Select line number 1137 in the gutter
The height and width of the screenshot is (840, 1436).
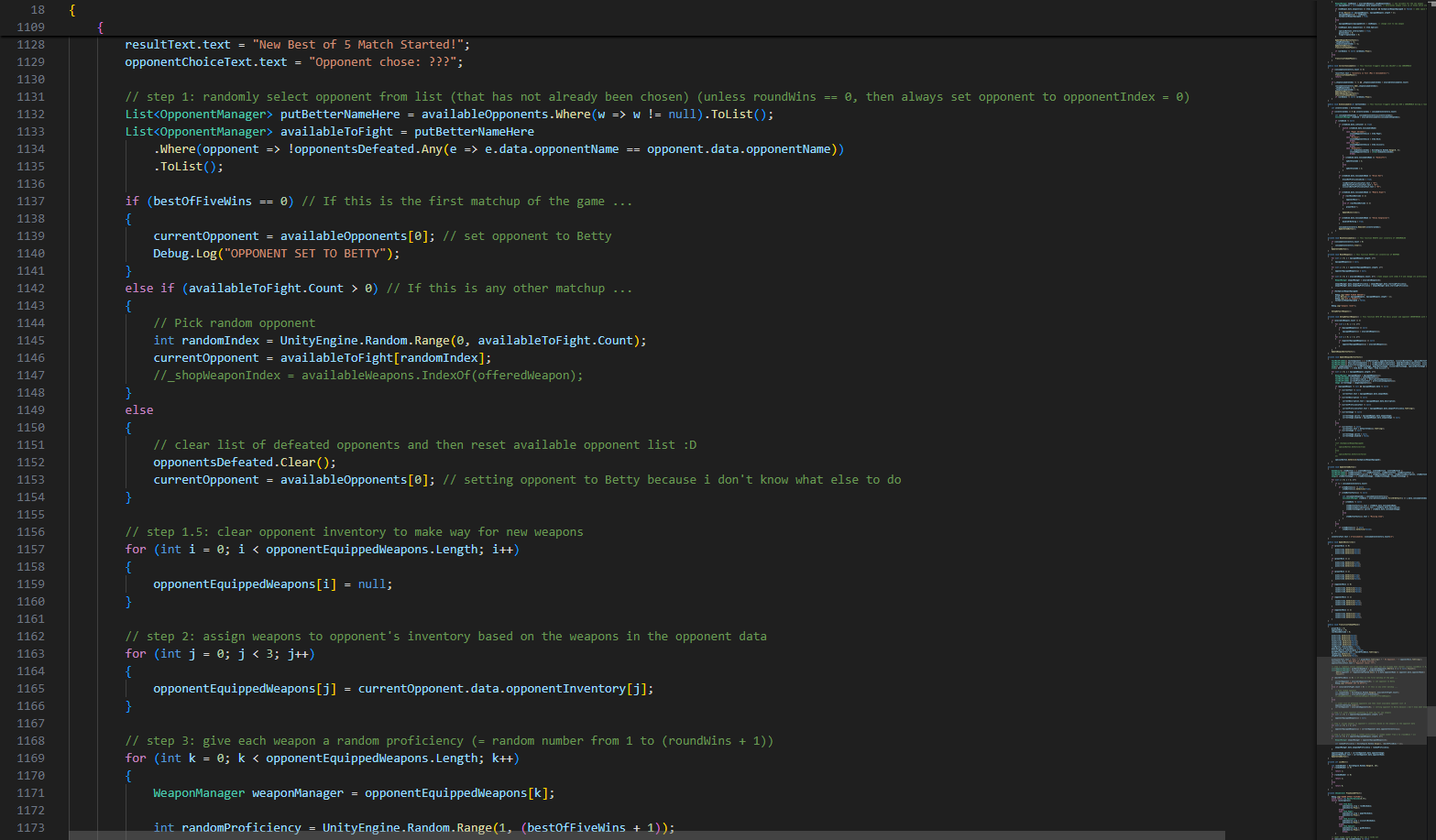tap(30, 202)
